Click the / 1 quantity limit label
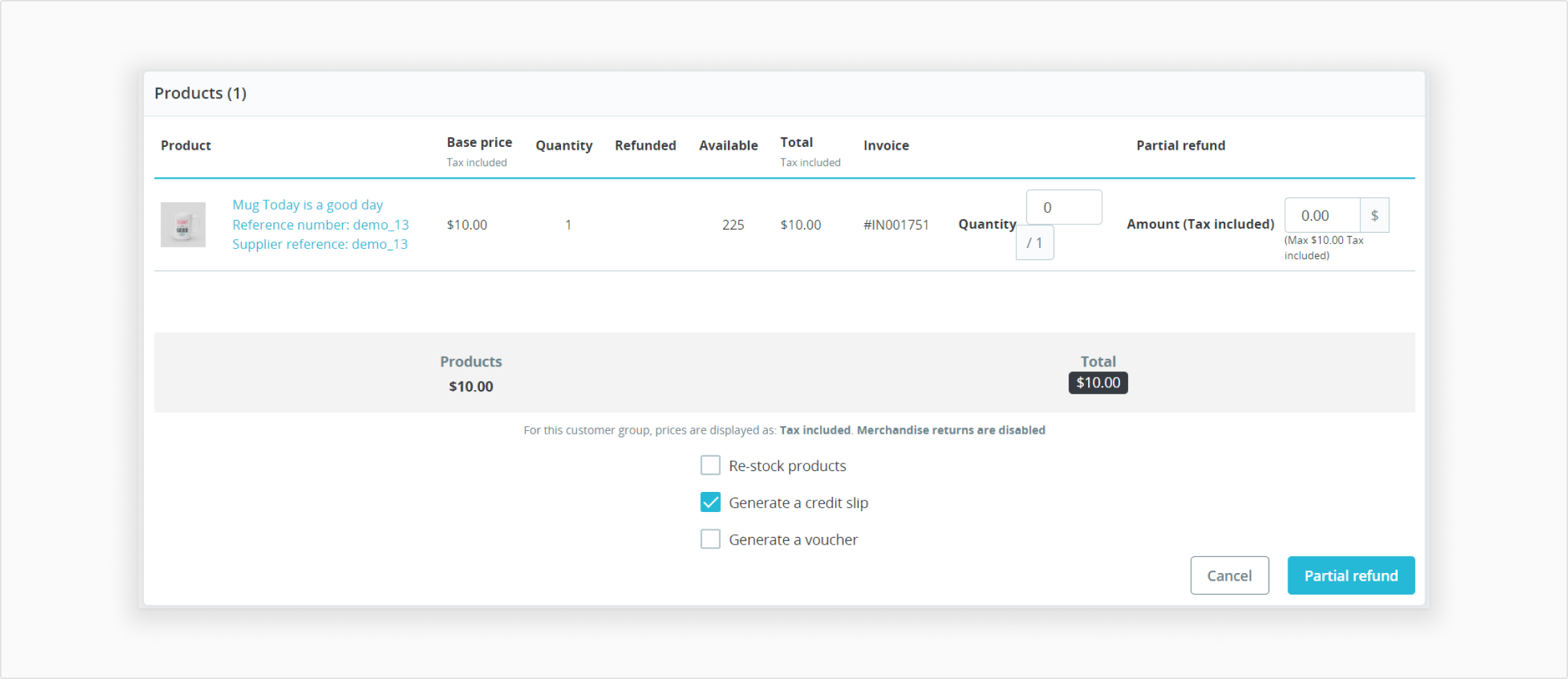 coord(1035,242)
